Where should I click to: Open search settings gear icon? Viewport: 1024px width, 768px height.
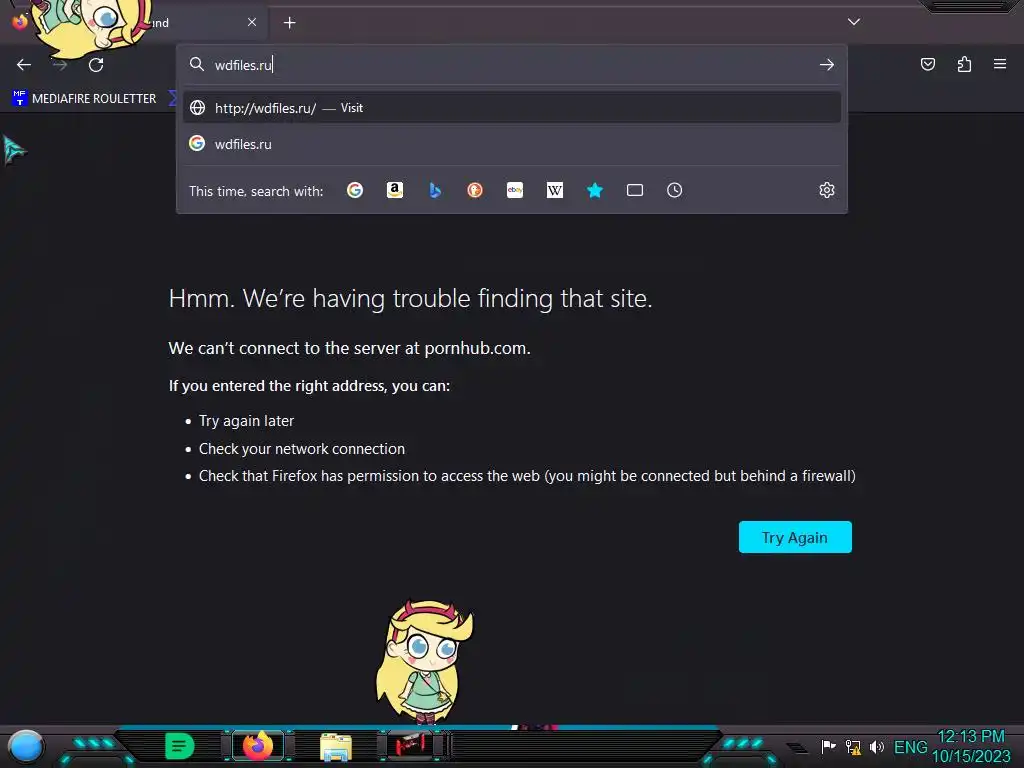click(x=827, y=190)
